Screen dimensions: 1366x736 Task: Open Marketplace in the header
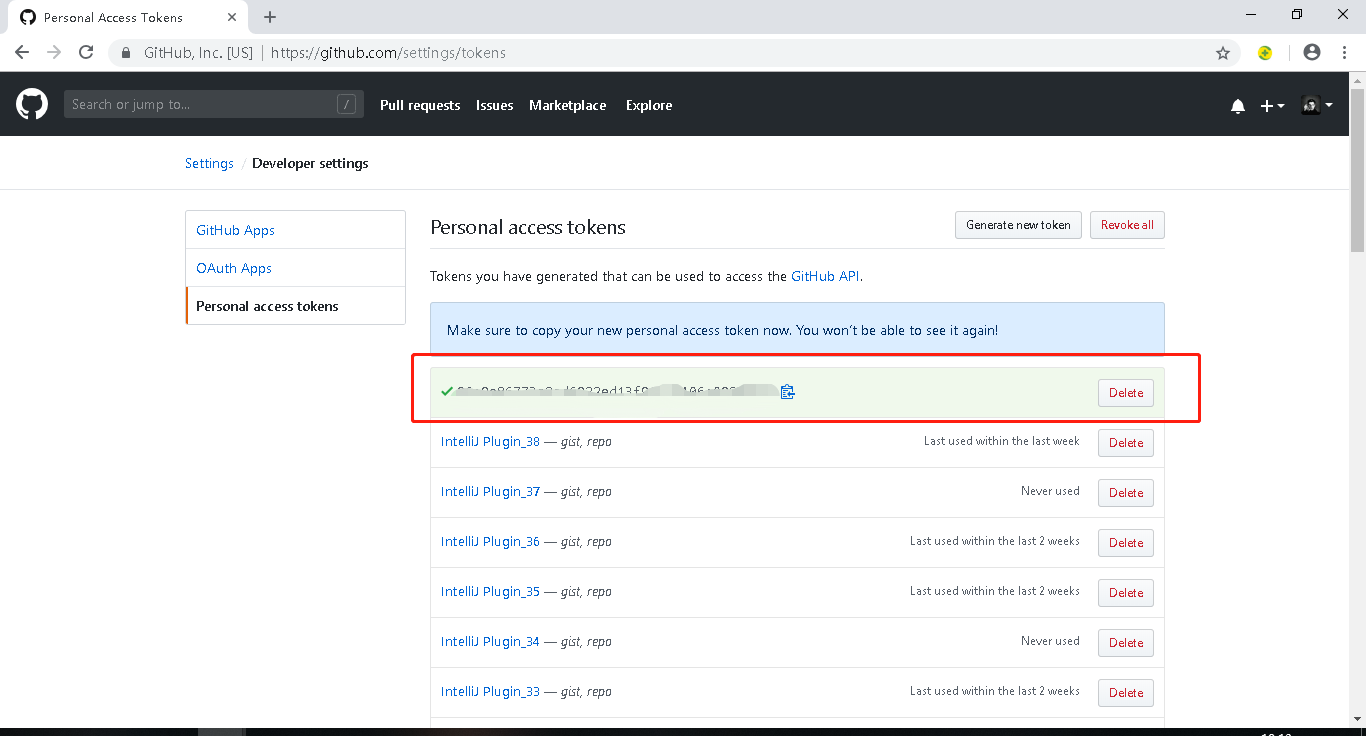(568, 105)
